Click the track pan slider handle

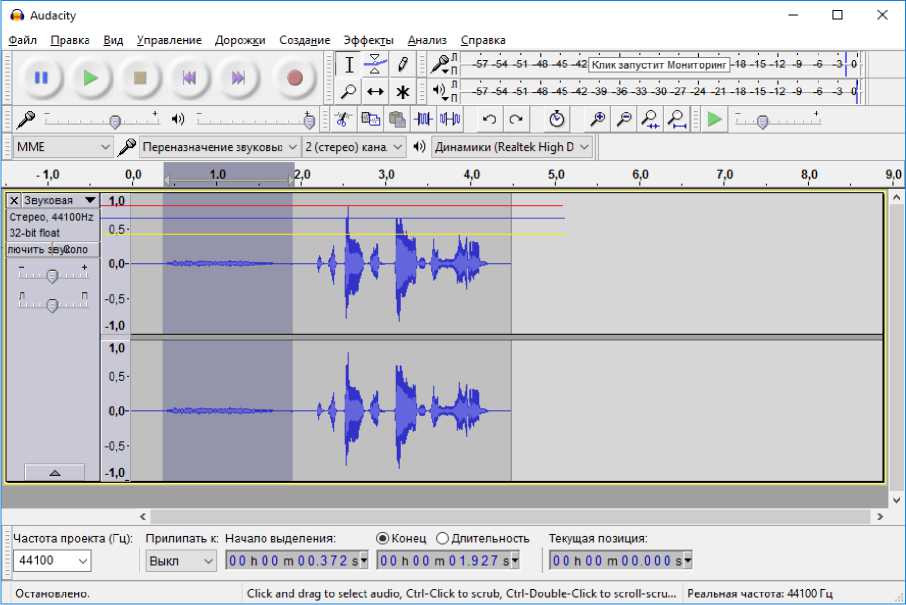point(52,305)
